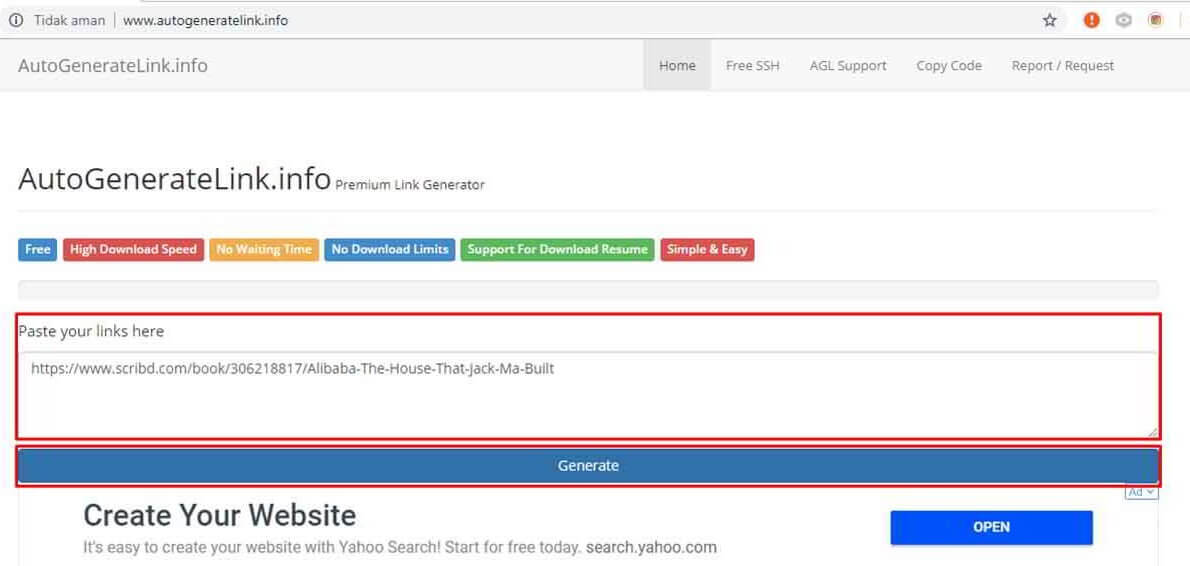Viewport: 1190px width, 566px height.
Task: Click the Premium Link Generator subtitle
Action: click(x=410, y=185)
